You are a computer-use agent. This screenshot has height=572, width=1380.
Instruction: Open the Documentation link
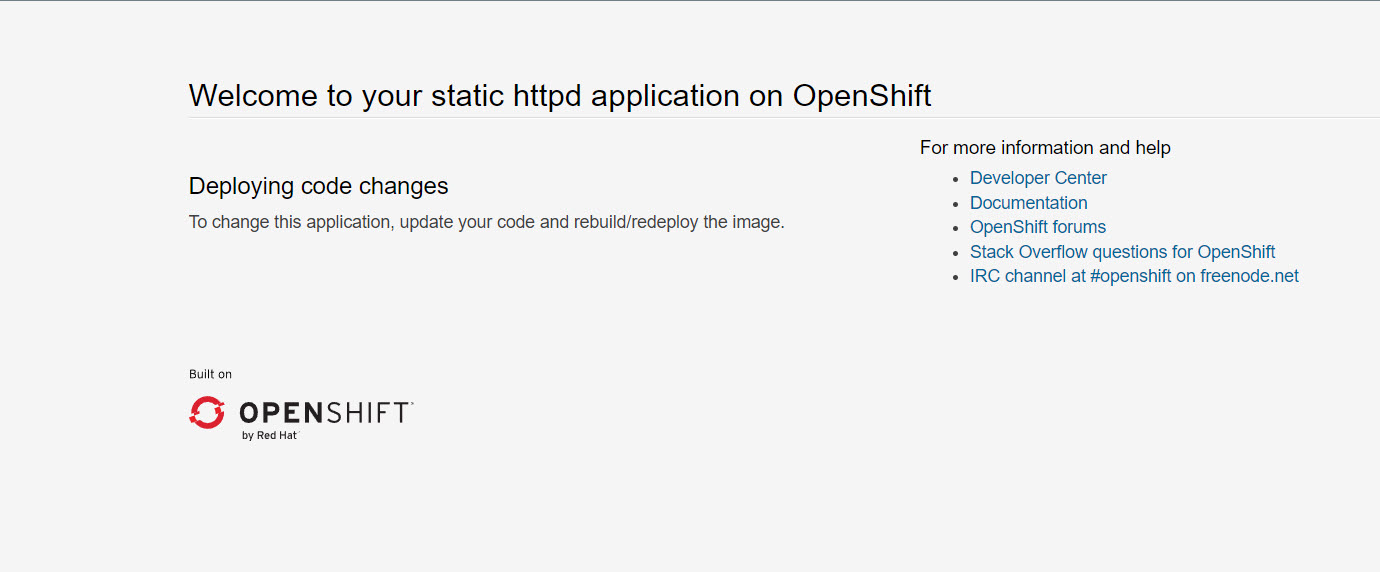click(1028, 203)
